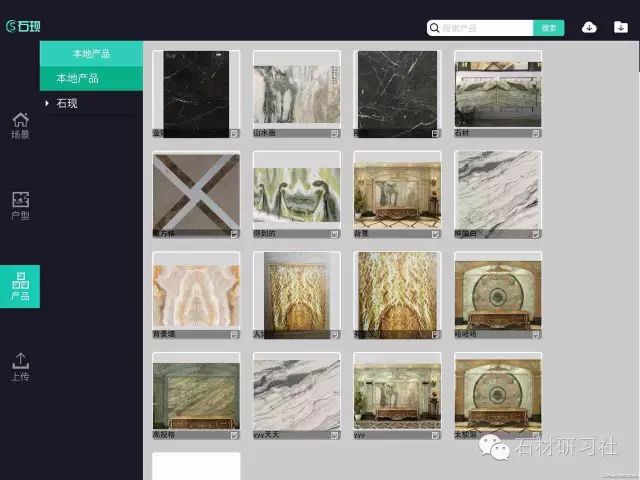This screenshot has height=480, width=640.
Task: Open the cloud download icon
Action: click(589, 27)
